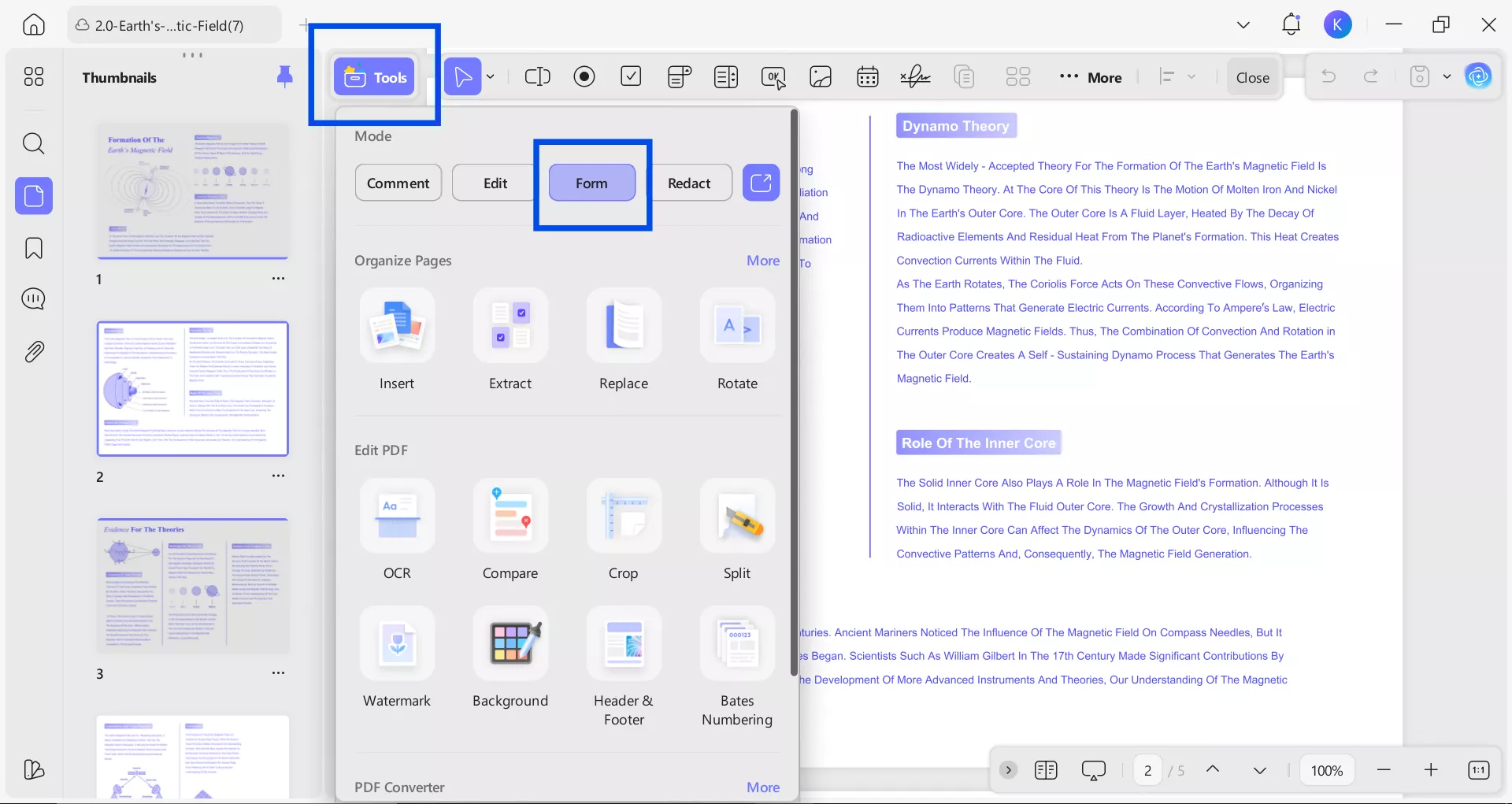Open the Insert pages tool

coord(397,339)
